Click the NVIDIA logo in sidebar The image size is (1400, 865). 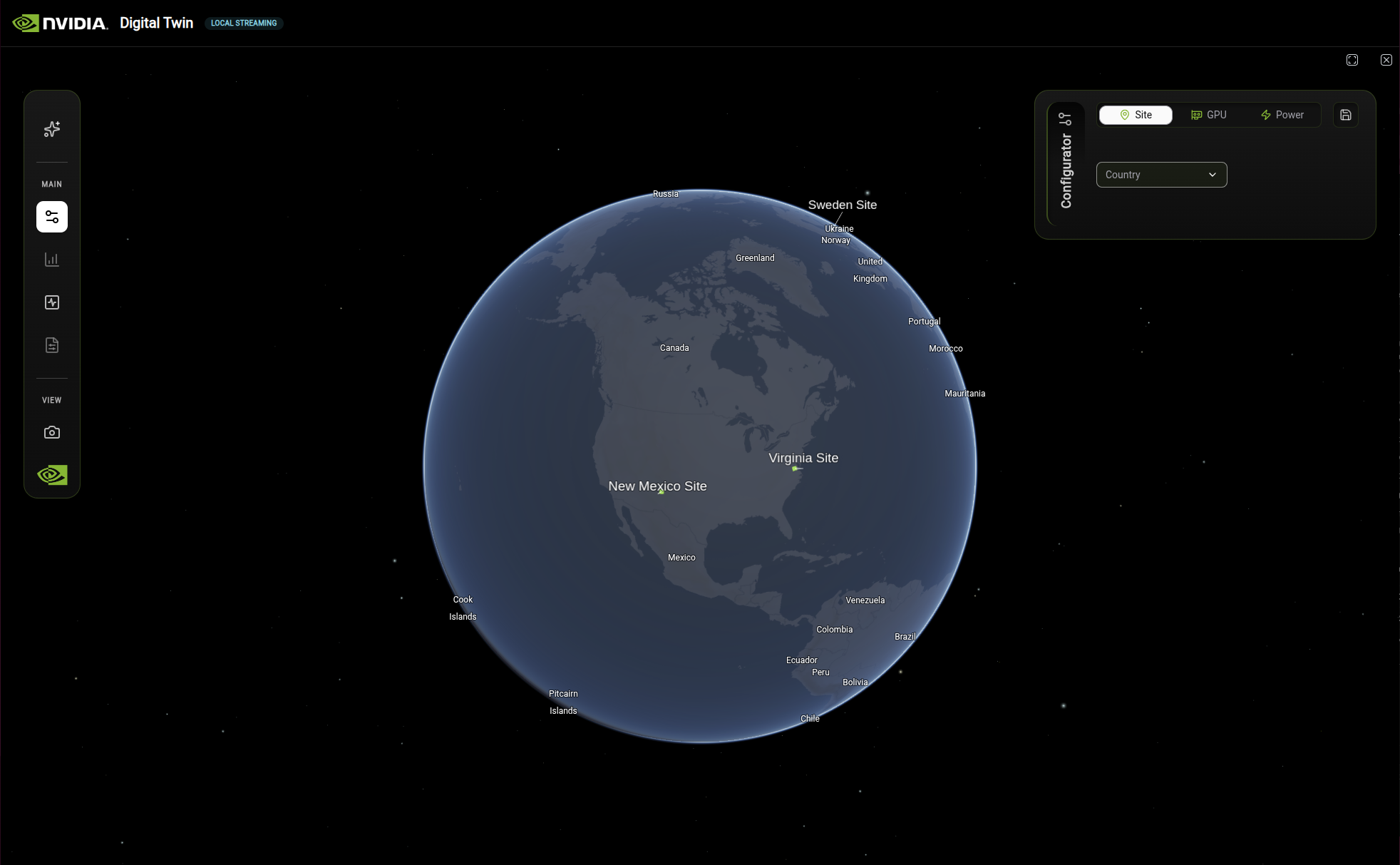[52, 475]
